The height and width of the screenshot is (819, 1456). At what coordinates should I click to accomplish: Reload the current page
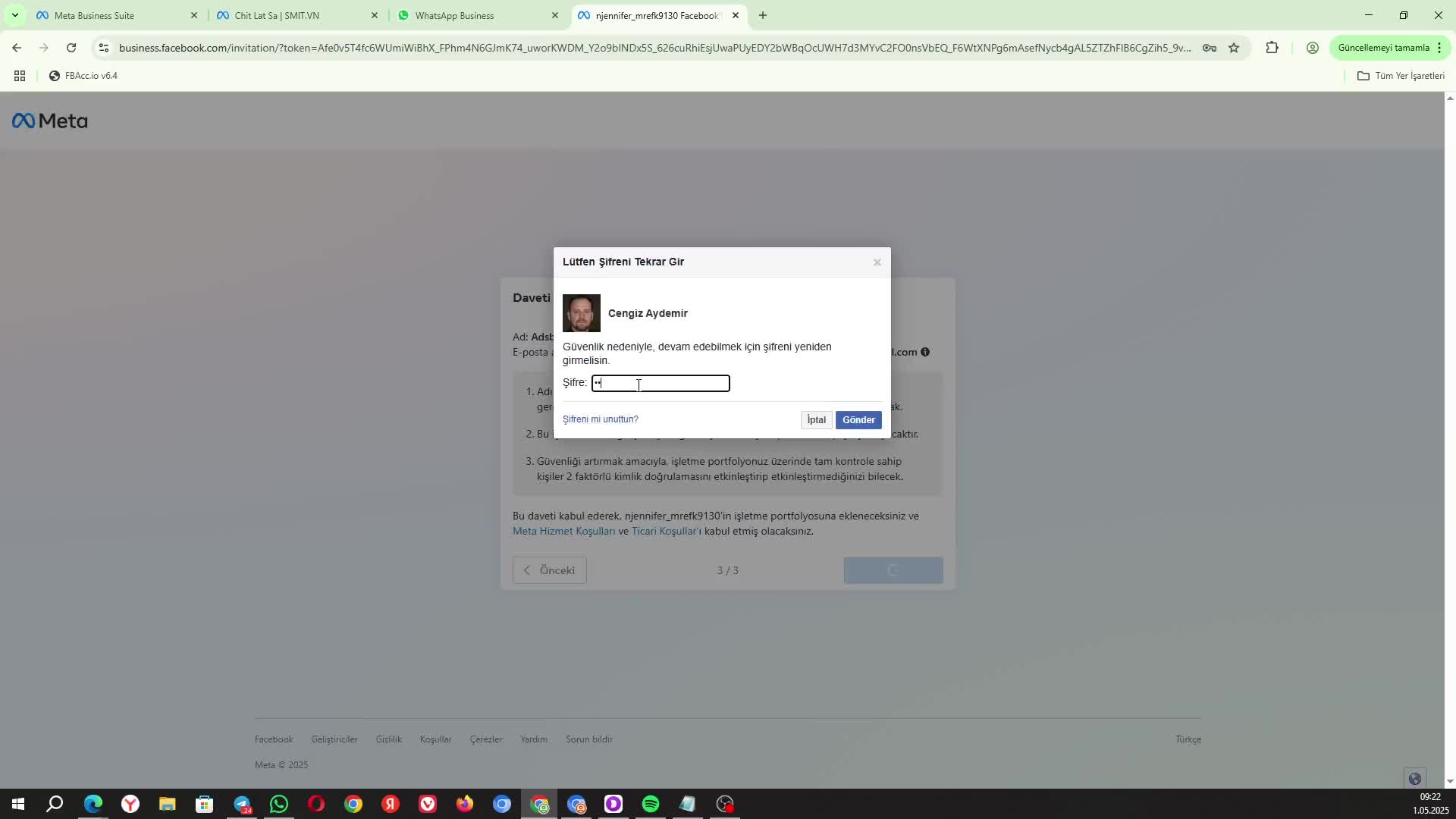pyautogui.click(x=71, y=48)
